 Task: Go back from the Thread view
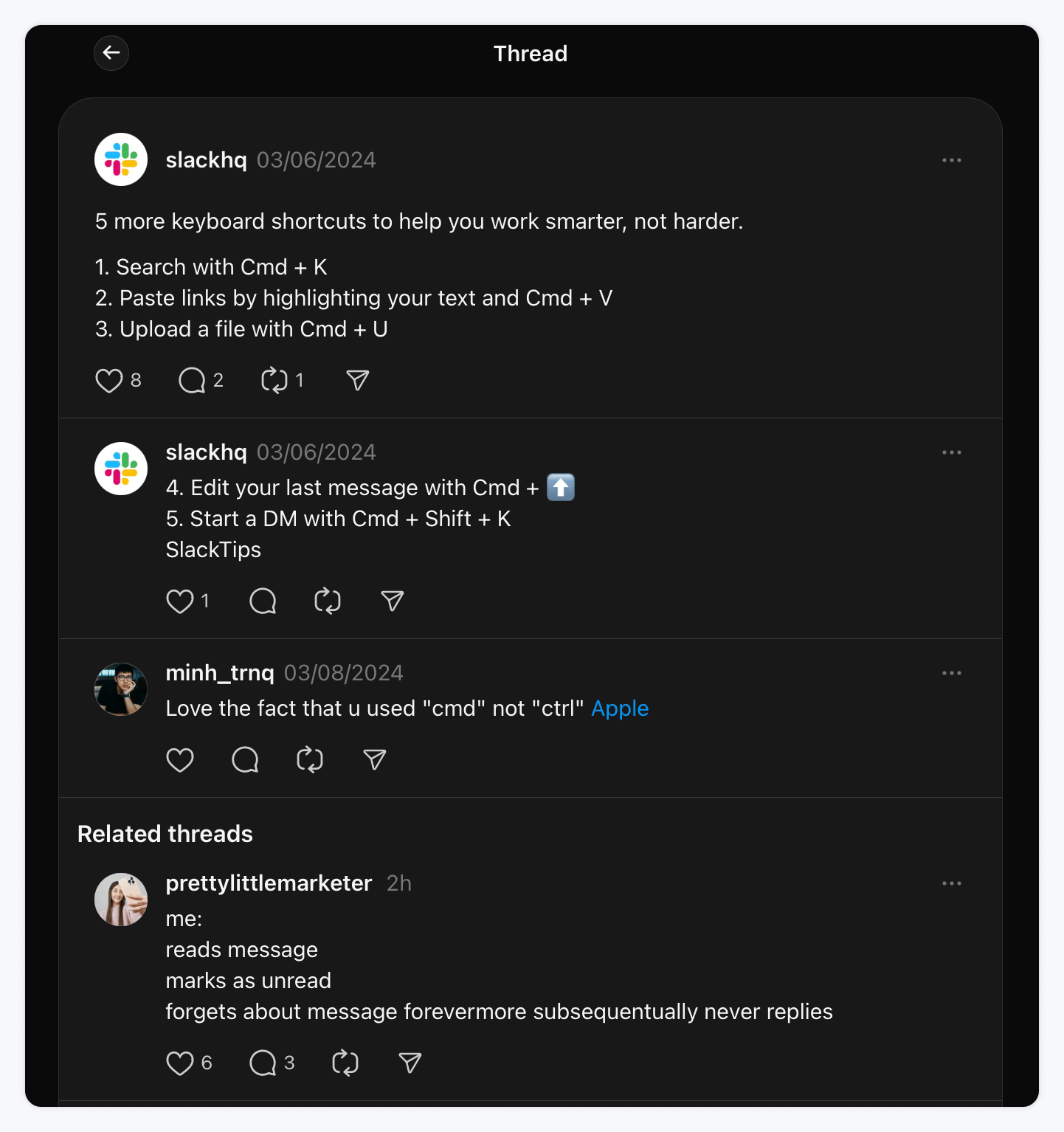[x=111, y=53]
